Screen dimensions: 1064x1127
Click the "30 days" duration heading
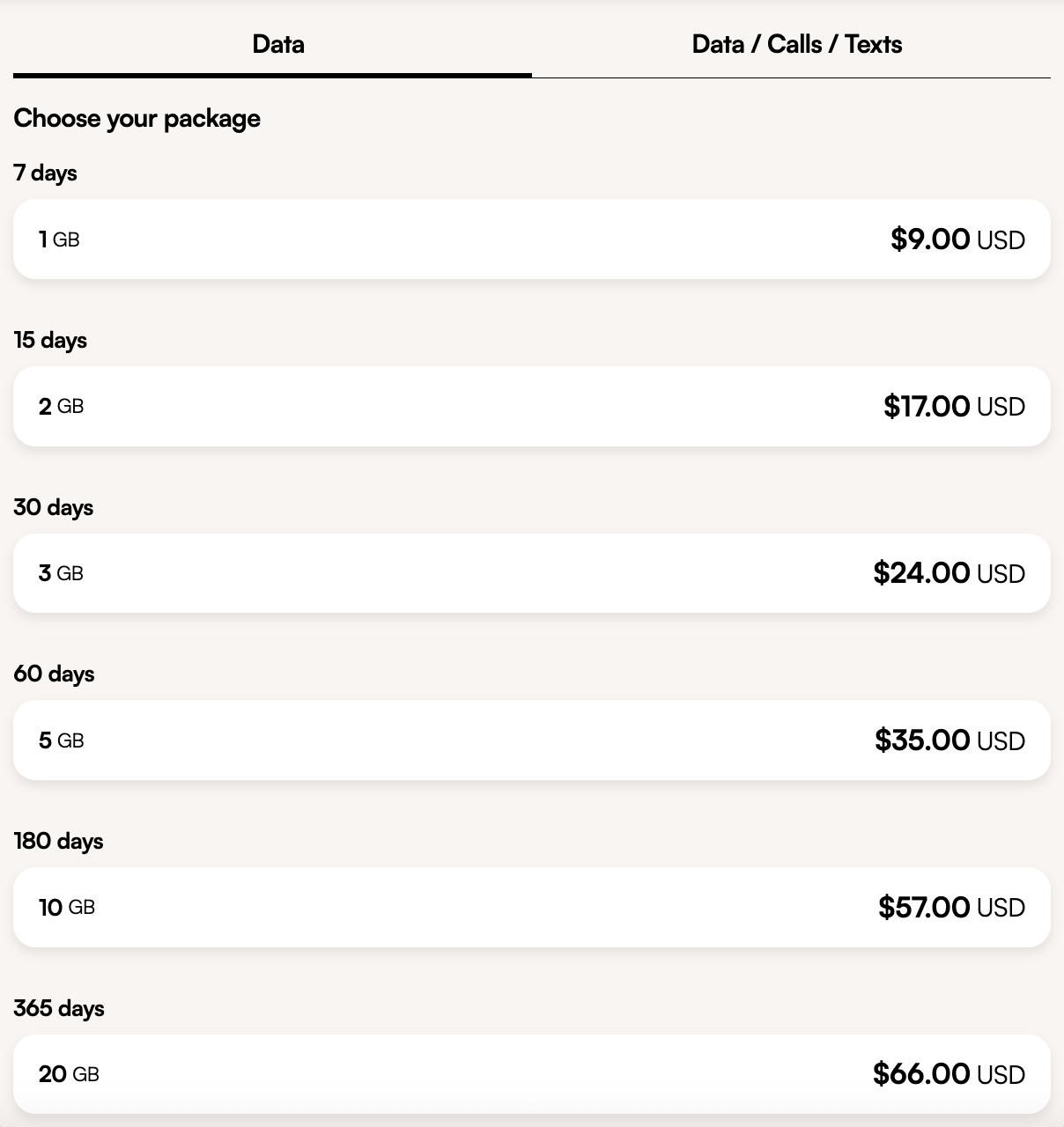(x=53, y=507)
